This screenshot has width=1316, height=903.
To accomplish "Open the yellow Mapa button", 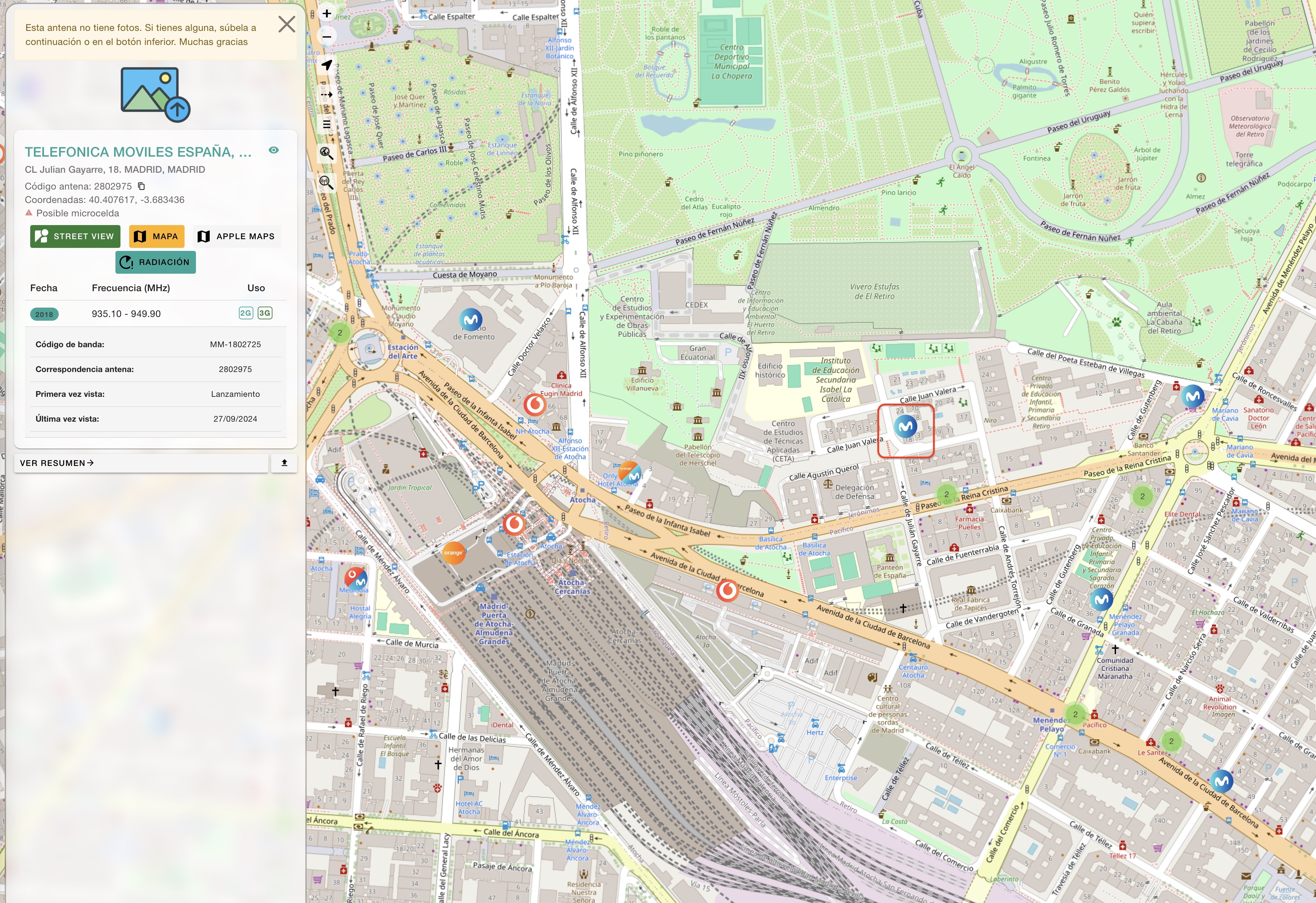I will point(156,236).
